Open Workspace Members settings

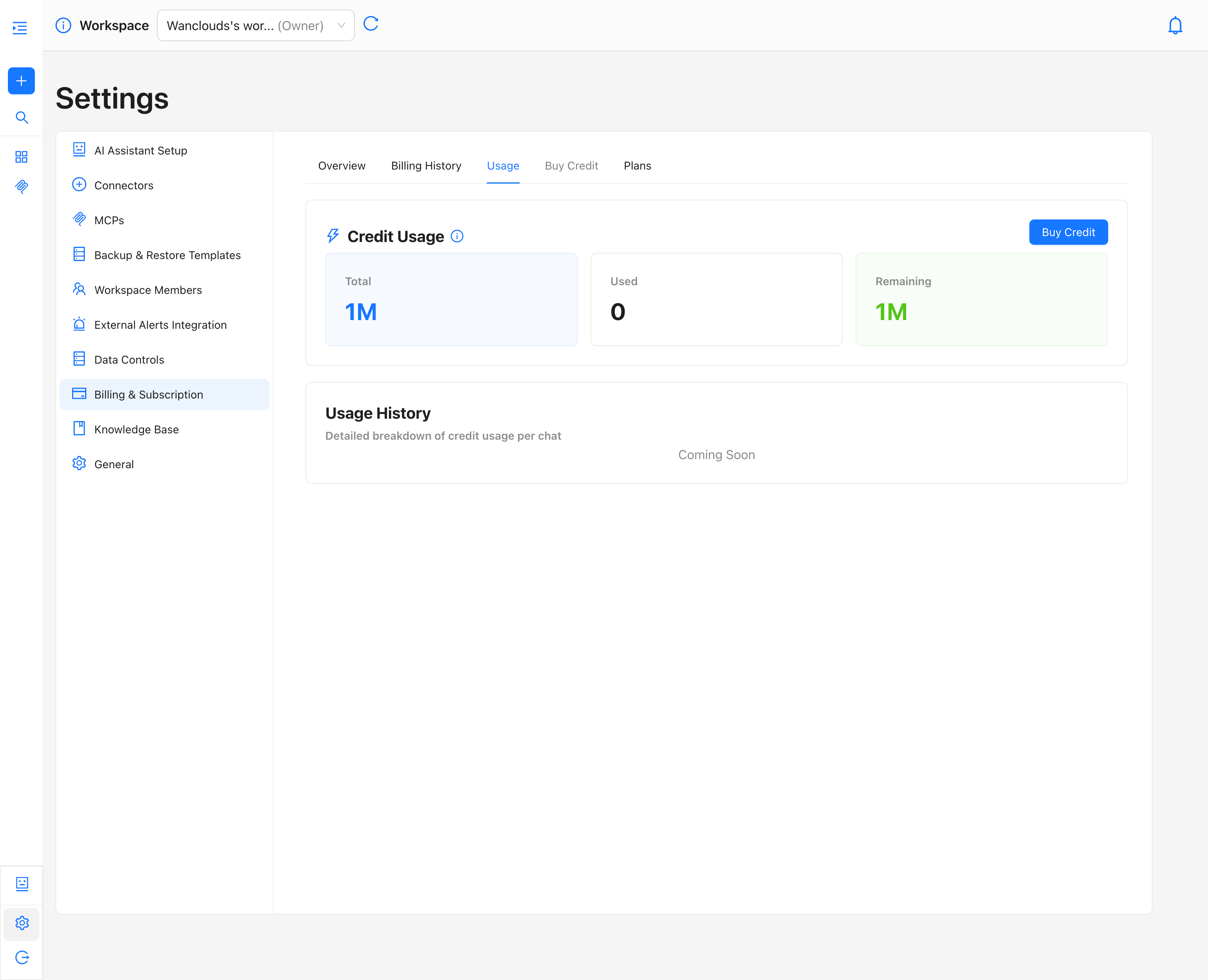[x=148, y=290]
